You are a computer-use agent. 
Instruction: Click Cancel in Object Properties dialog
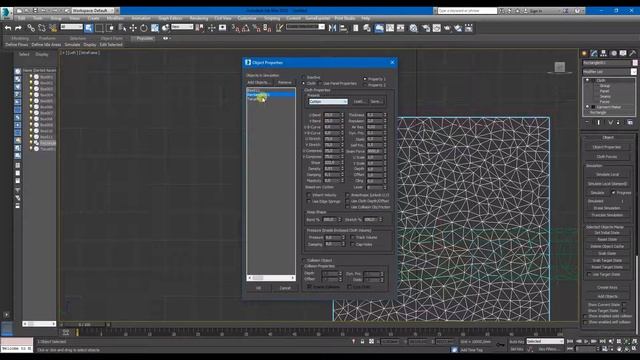[285, 288]
